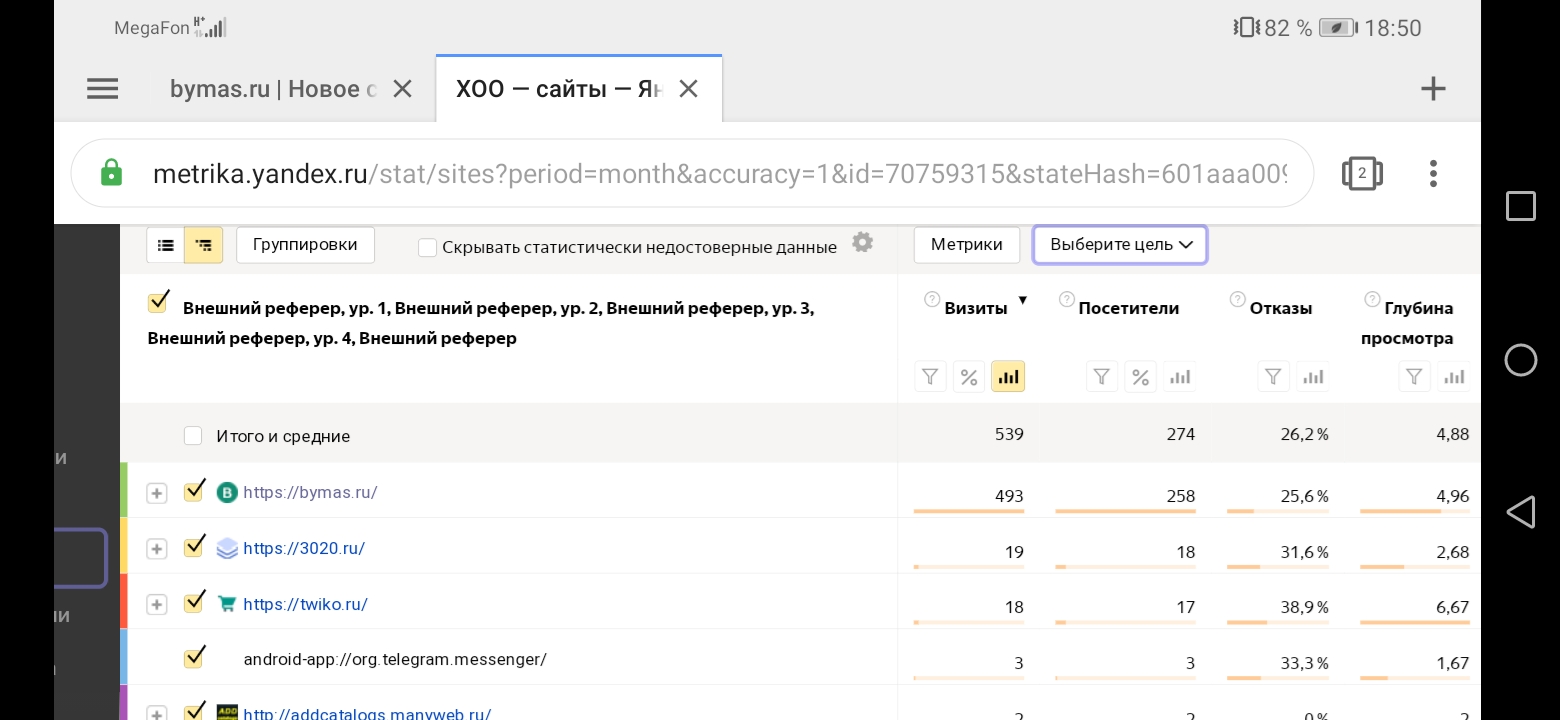This screenshot has height=720, width=1560.
Task: Sort by the Визиты column header
Action: (976, 308)
